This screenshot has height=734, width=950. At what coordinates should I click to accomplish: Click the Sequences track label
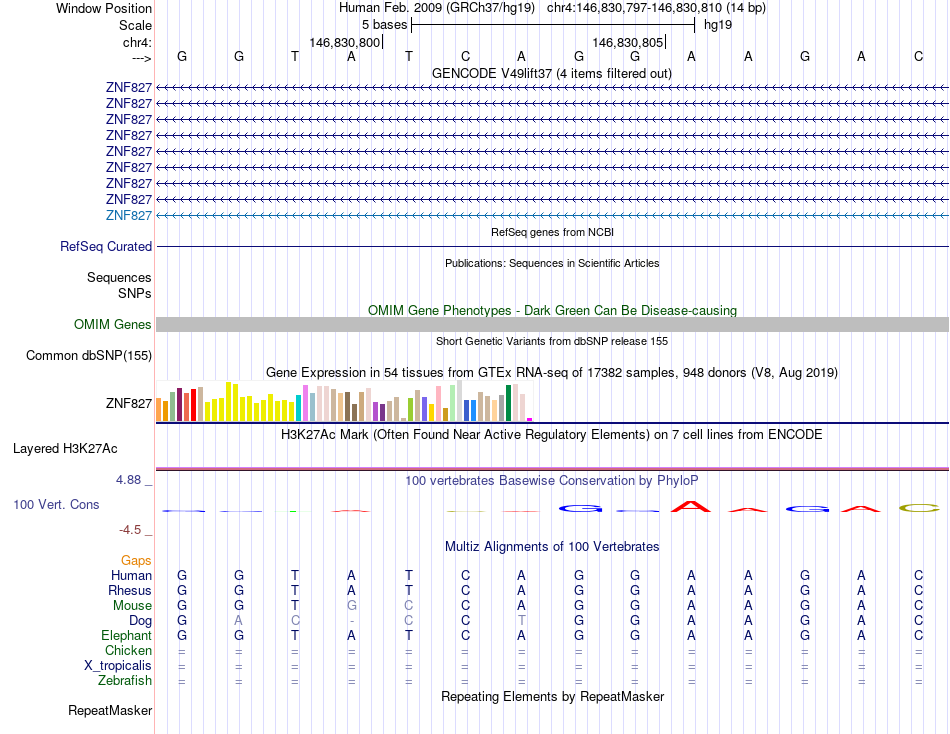point(119,278)
